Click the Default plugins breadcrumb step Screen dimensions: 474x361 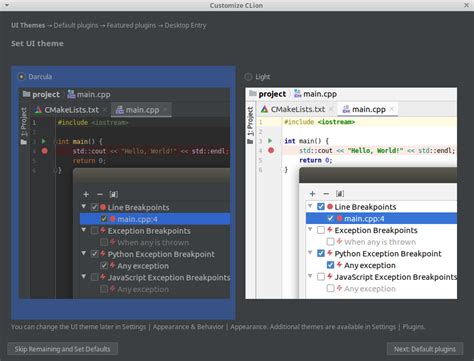(x=76, y=25)
